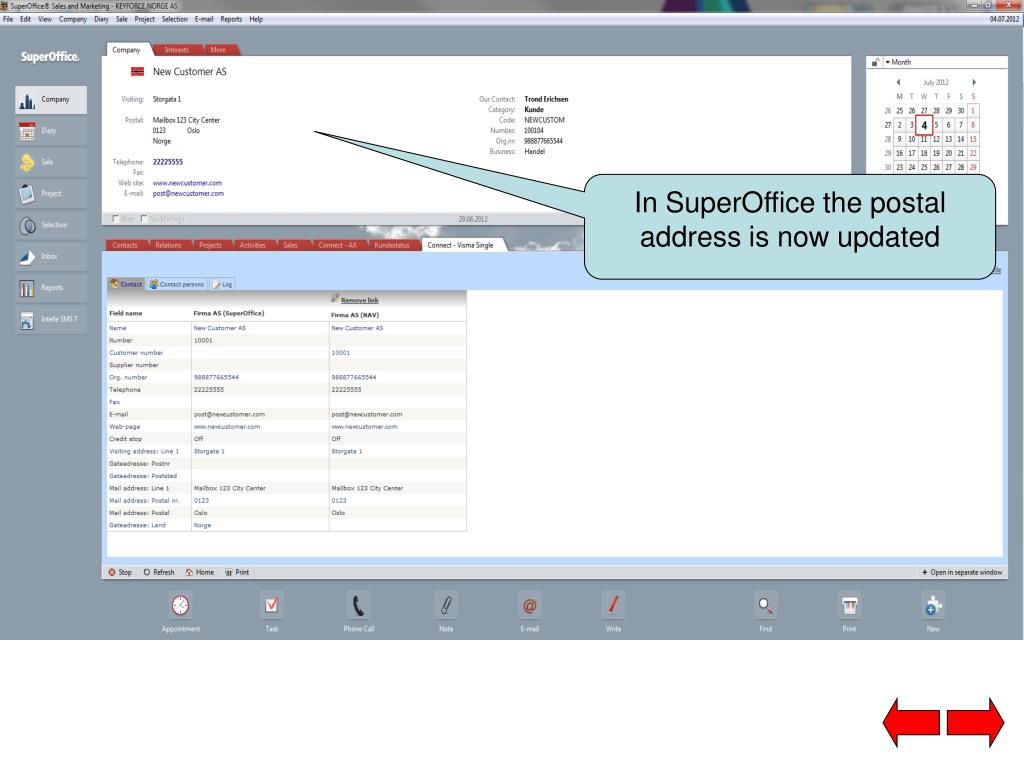
Task: Click the New icon in bottom bar
Action: pos(933,606)
